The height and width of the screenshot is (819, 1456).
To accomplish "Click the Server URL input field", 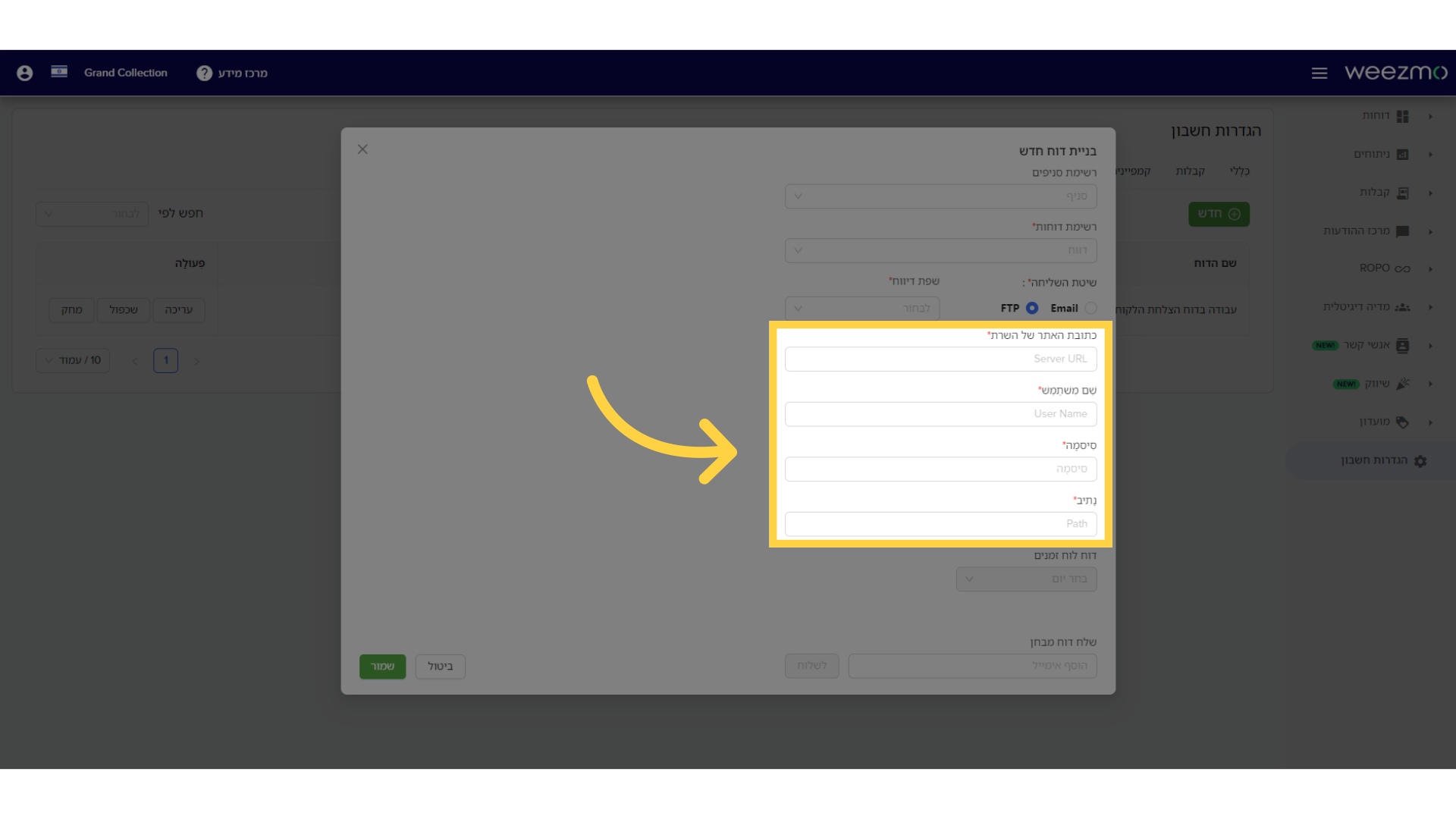I will 940,358.
